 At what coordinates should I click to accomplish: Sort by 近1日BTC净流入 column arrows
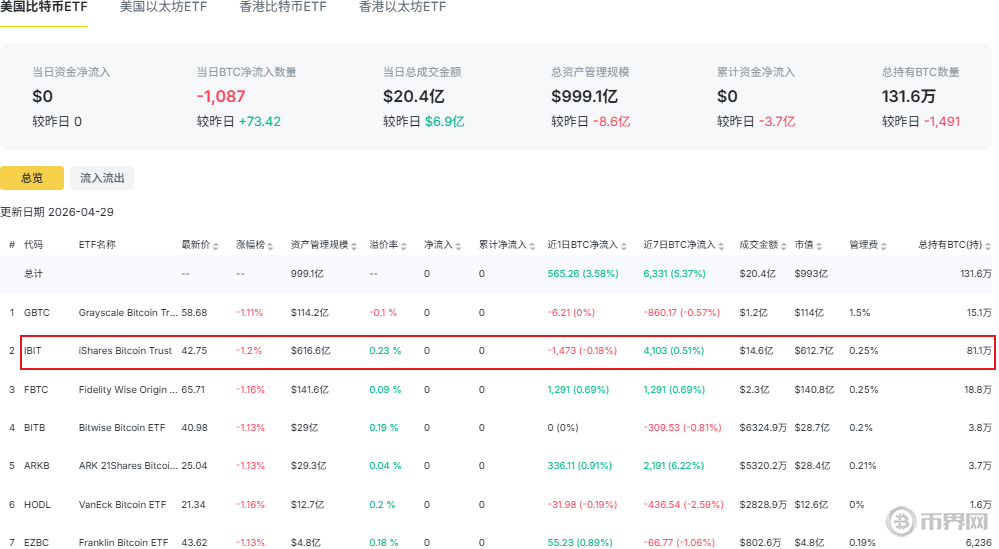click(x=624, y=245)
